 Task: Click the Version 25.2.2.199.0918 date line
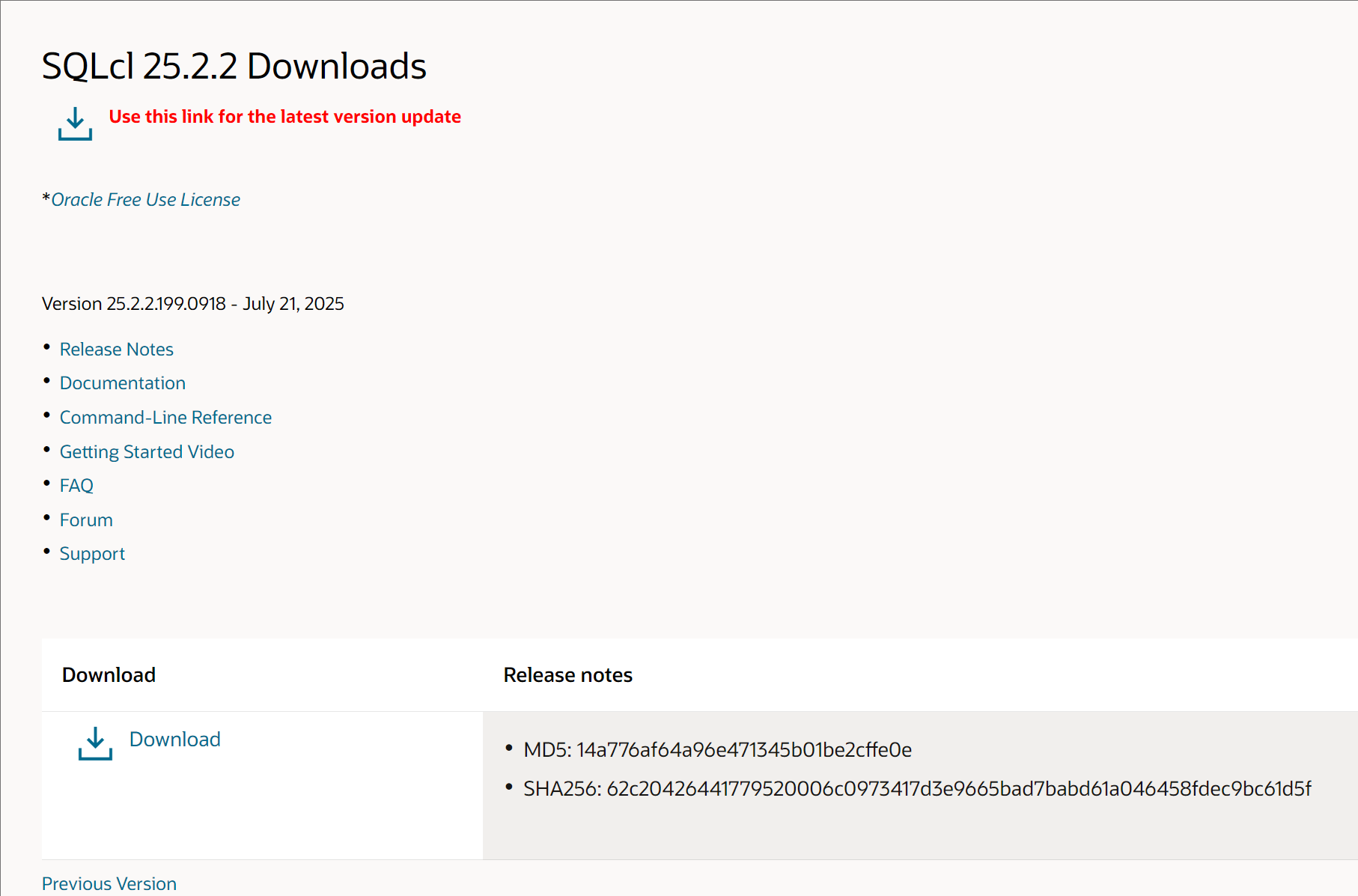192,304
